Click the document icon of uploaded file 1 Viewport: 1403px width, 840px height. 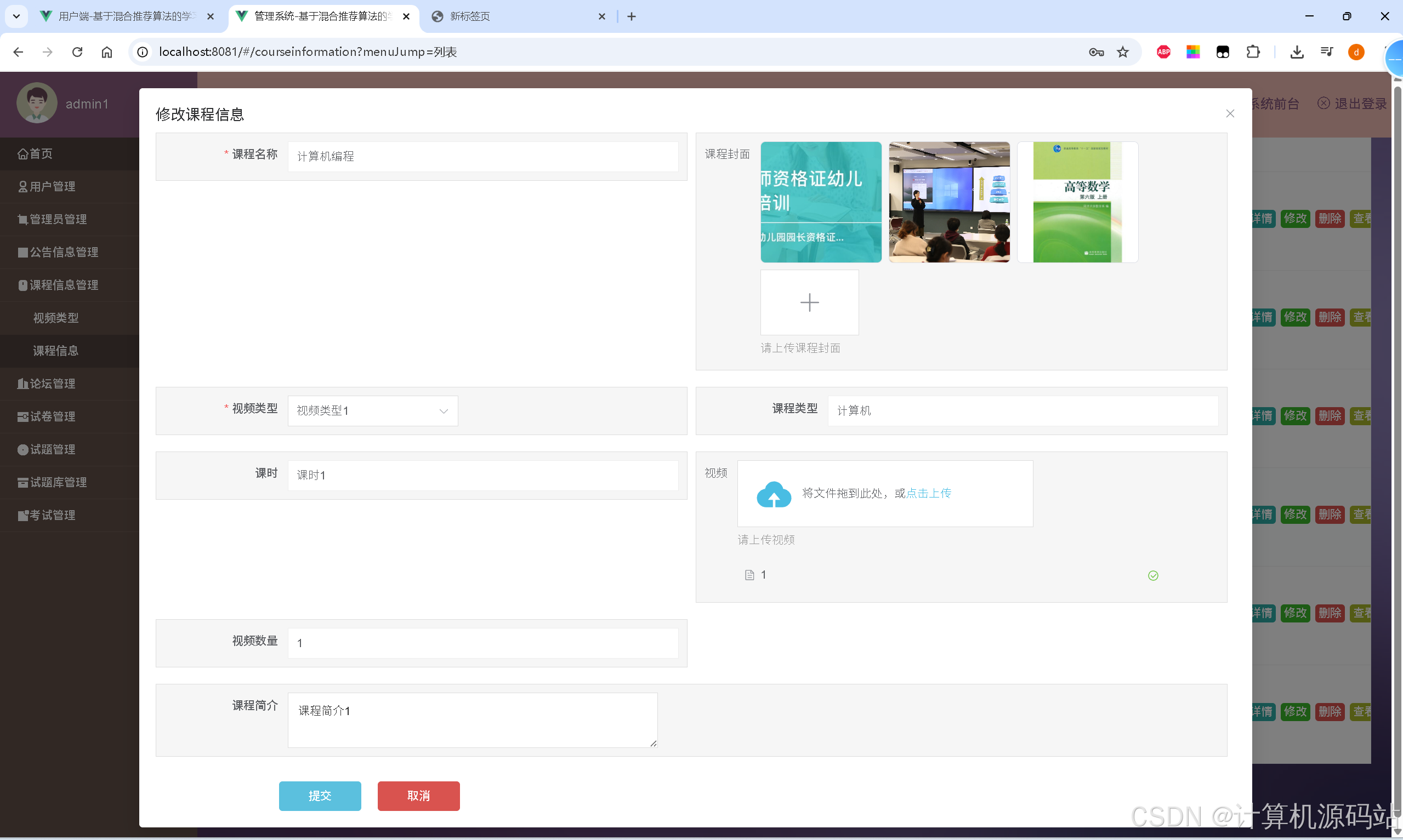(x=749, y=575)
